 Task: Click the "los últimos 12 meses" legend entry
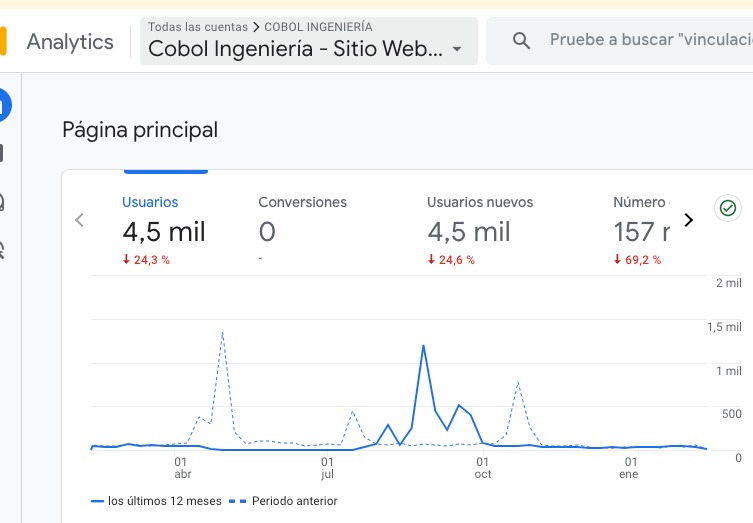(156, 500)
